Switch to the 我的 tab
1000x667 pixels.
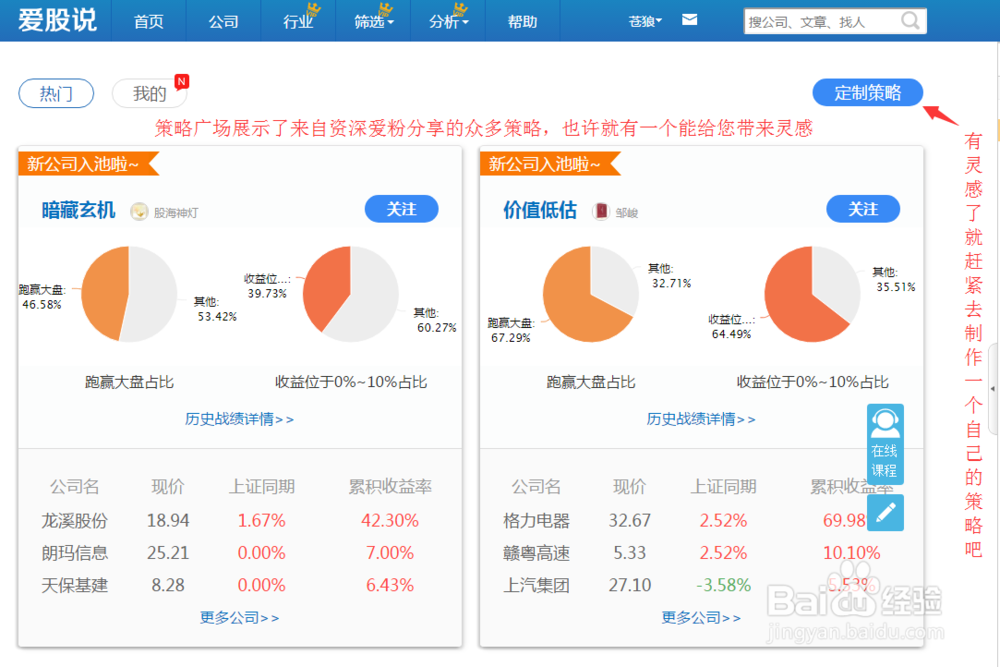[148, 92]
